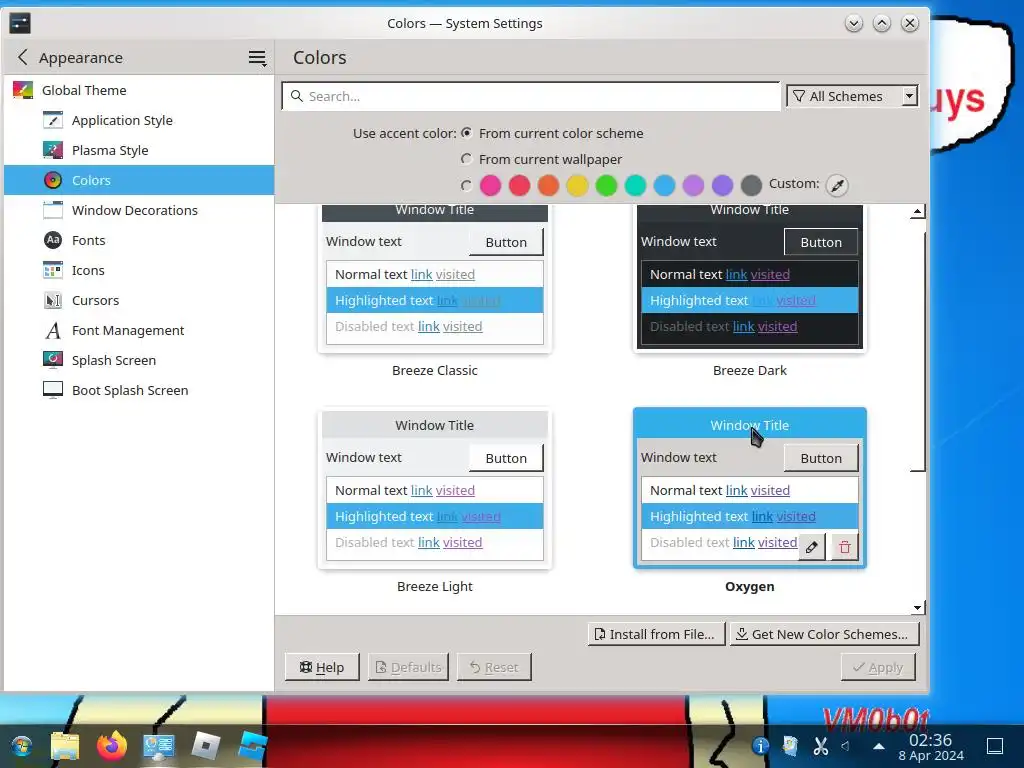1024x768 pixels.
Task: Open the system settings taskbar icon
Action: click(159, 746)
